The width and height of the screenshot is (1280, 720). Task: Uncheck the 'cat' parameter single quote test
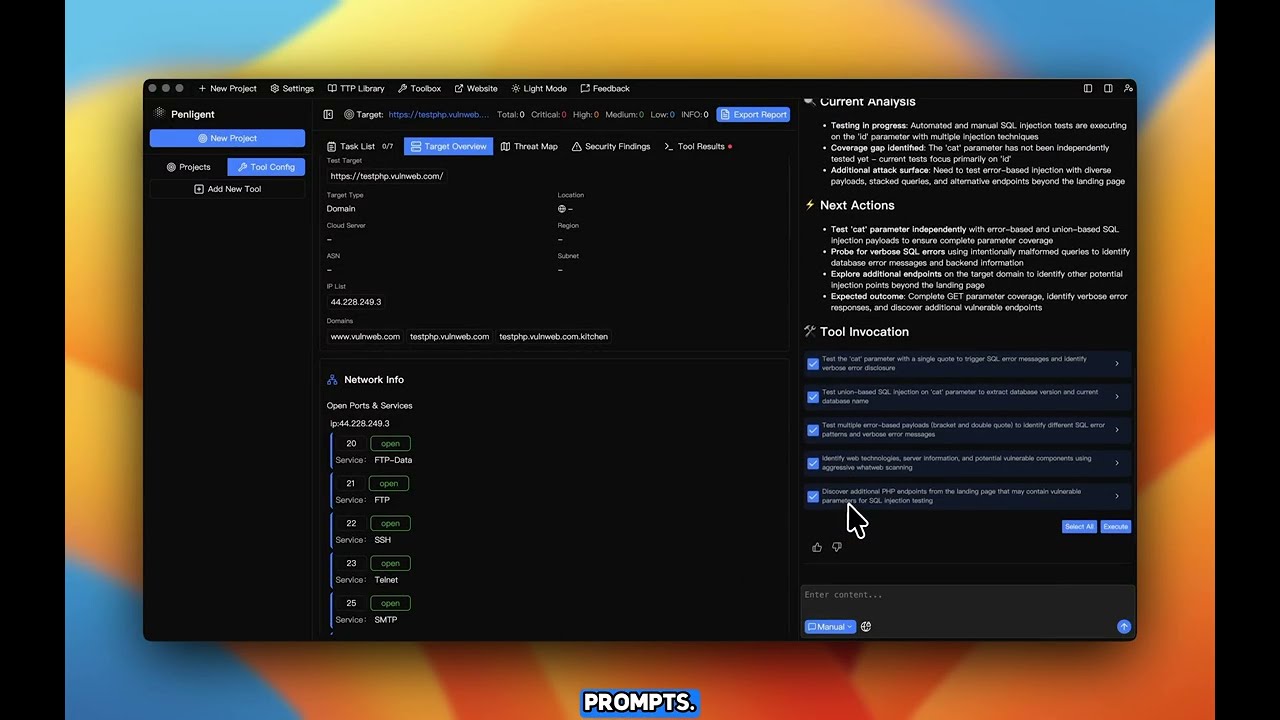pos(813,364)
